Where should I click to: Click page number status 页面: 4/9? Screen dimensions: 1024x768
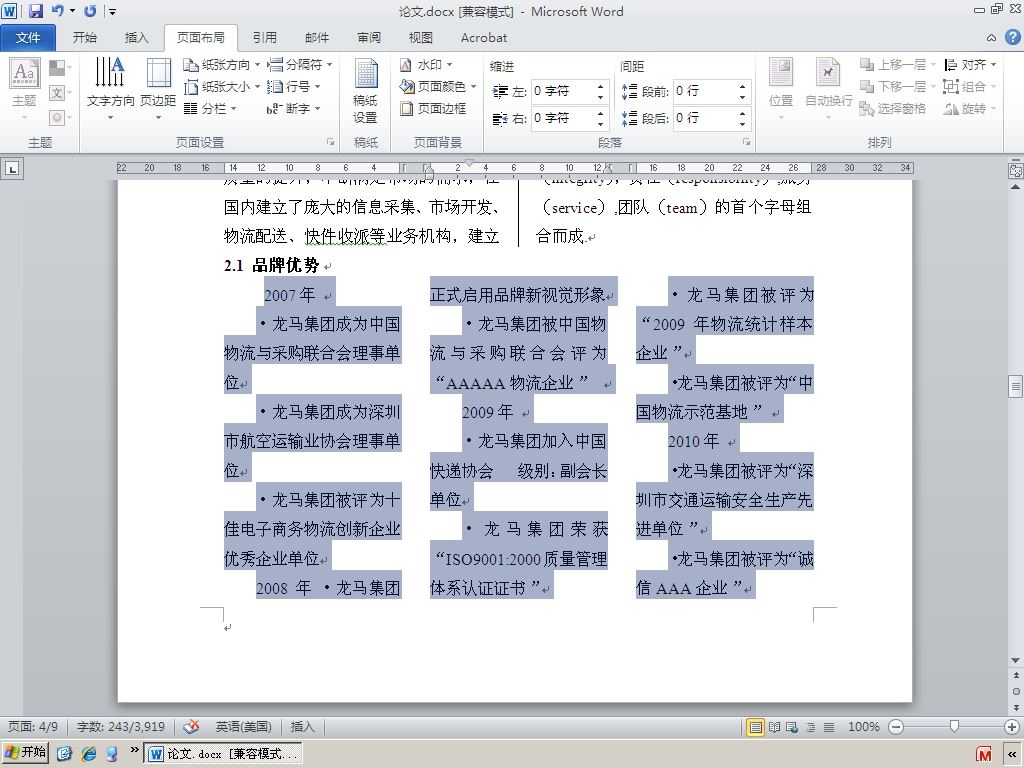(33, 726)
